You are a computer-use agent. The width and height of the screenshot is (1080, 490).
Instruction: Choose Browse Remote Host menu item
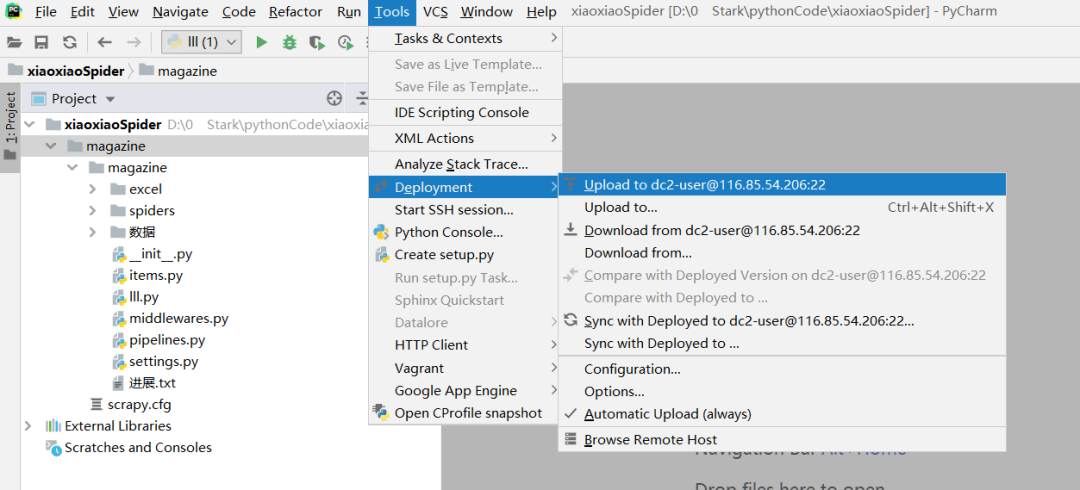[x=650, y=440]
